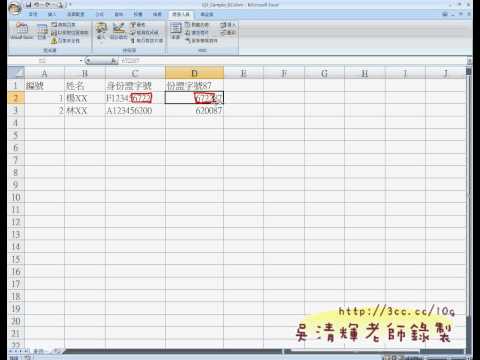Open control Properties (屬性)
Screen dimensions: 480x360
coord(138,25)
